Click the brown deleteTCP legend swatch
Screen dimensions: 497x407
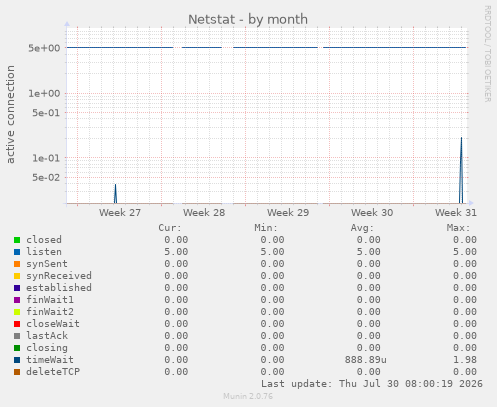click(17, 372)
